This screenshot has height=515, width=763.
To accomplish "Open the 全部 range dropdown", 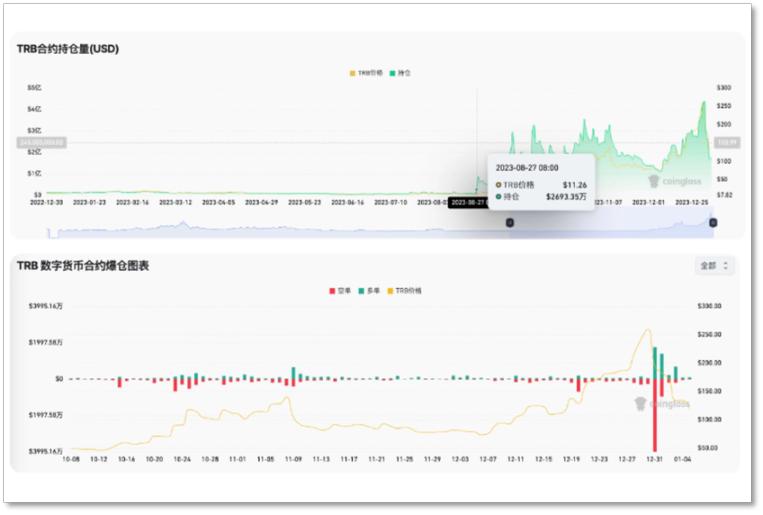I will pos(714,266).
